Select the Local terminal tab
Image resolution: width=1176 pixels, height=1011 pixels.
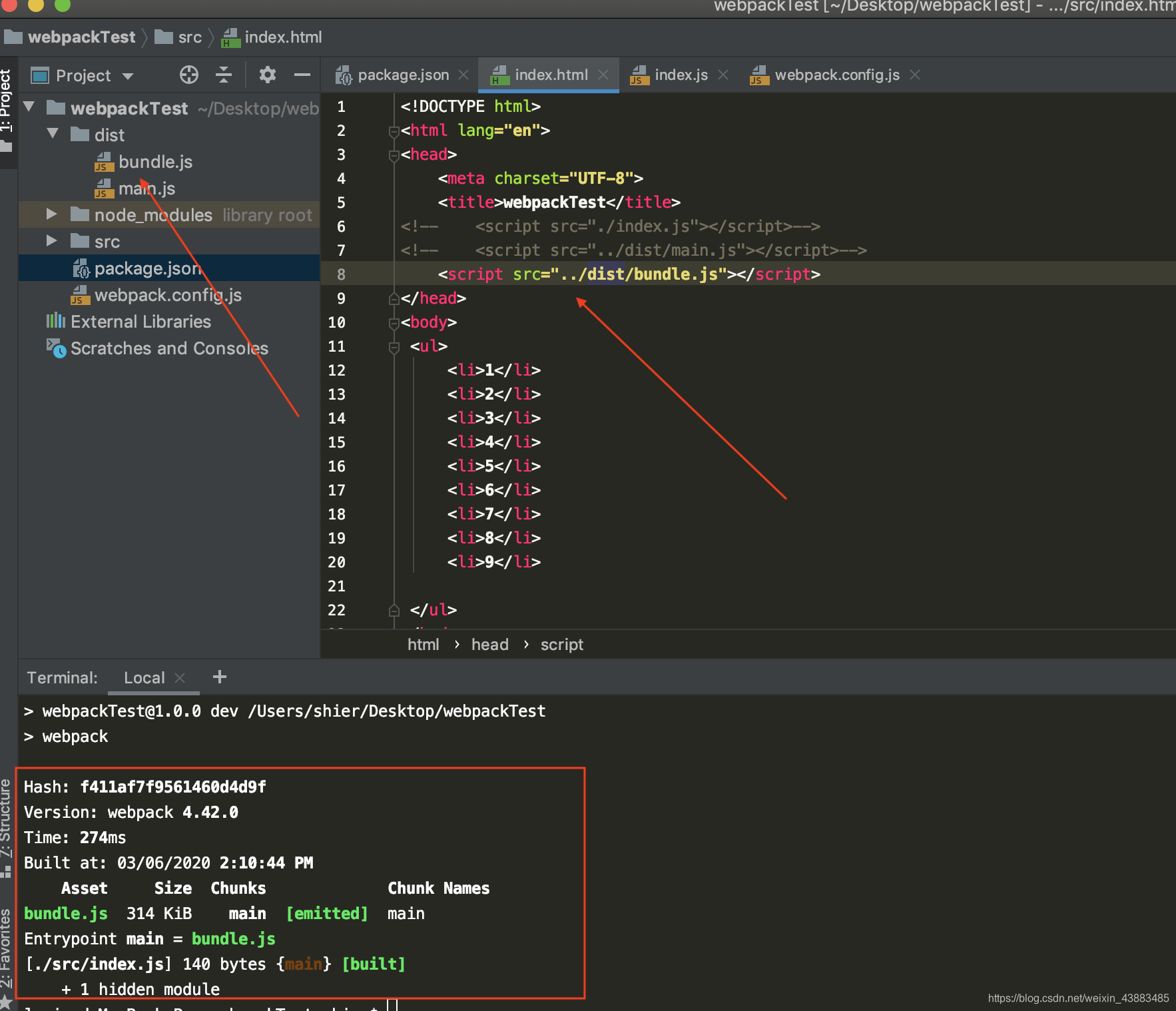pyautogui.click(x=144, y=678)
